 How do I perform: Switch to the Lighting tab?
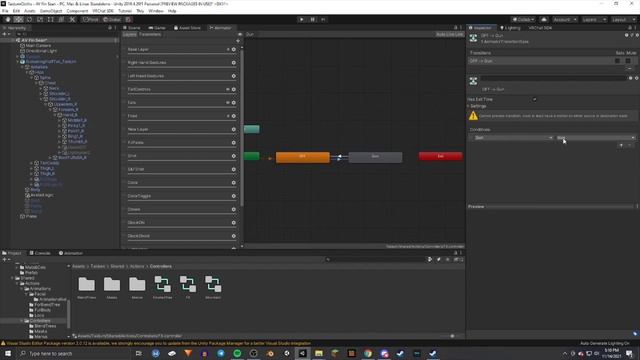[x=510, y=28]
